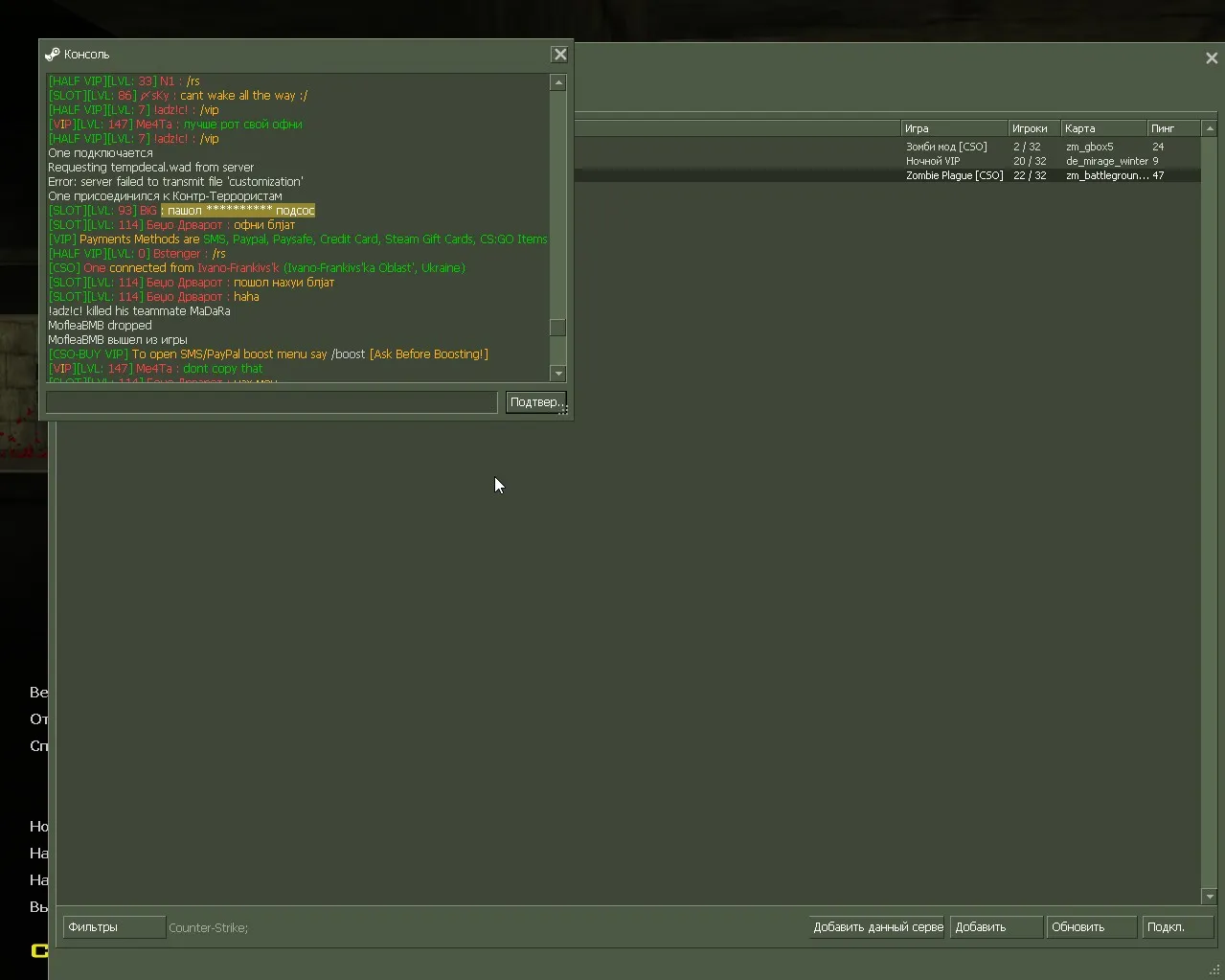Sort server list by Игроки column

pyautogui.click(x=1034, y=128)
